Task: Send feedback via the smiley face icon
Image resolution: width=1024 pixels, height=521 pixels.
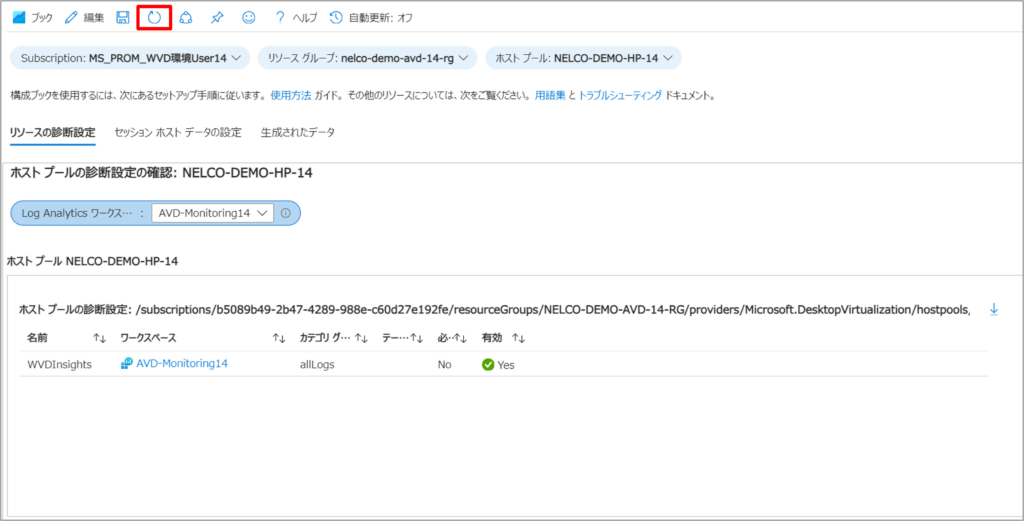Action: coord(249,18)
